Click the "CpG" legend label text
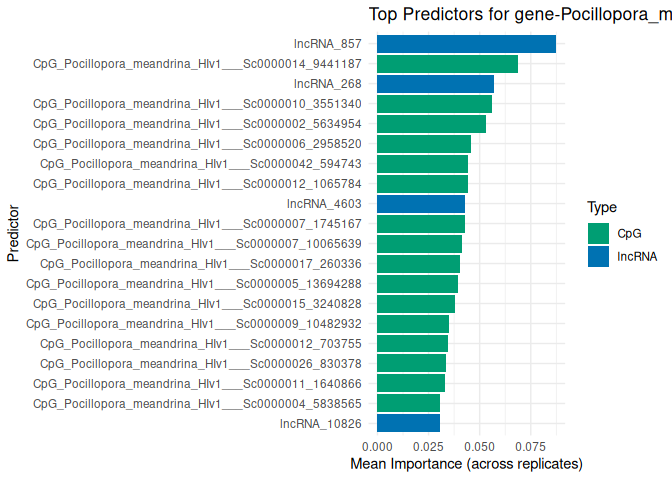 [630, 233]
